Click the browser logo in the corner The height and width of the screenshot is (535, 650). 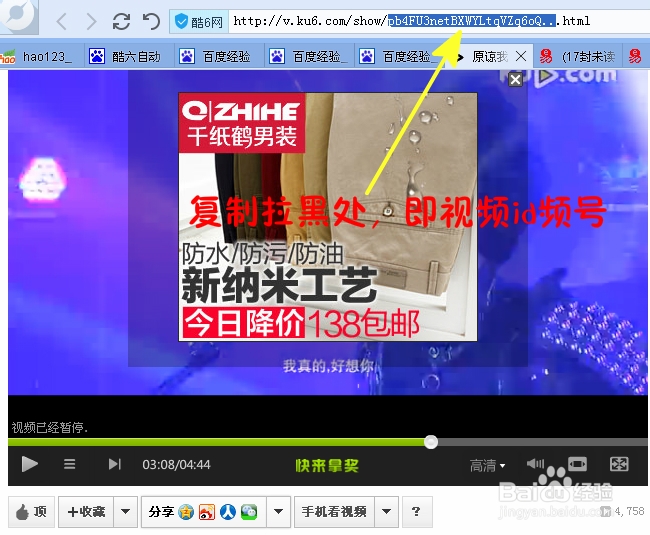click(x=19, y=15)
